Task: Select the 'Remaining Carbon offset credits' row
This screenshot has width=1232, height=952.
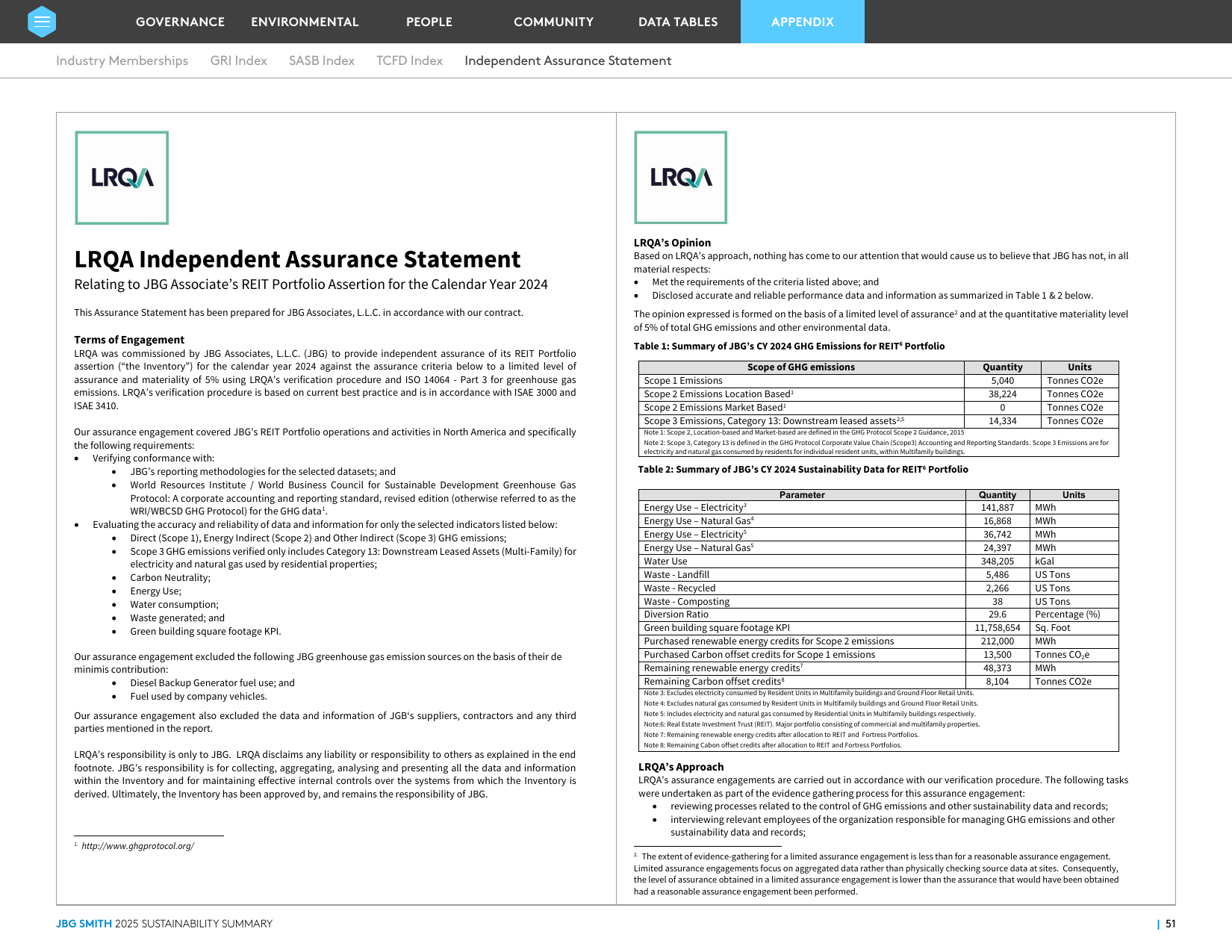Action: (x=879, y=682)
